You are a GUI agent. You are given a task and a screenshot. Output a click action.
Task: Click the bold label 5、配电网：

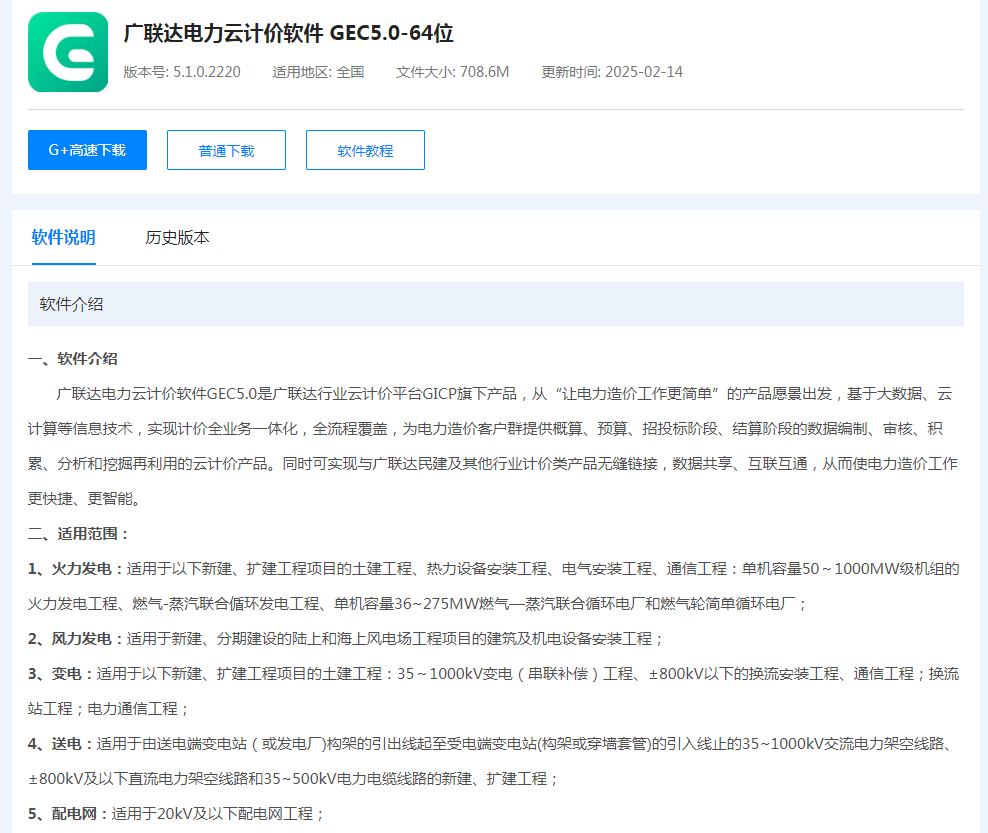tap(69, 813)
